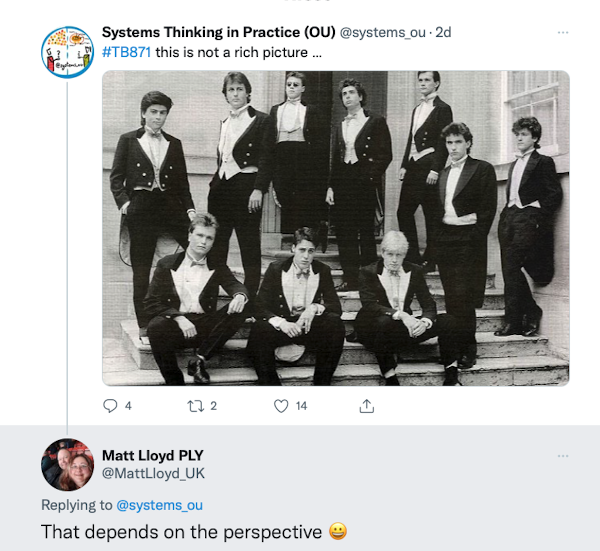The image size is (600, 551).
Task: Enlarge the black-and-white group photo
Action: [x=335, y=227]
